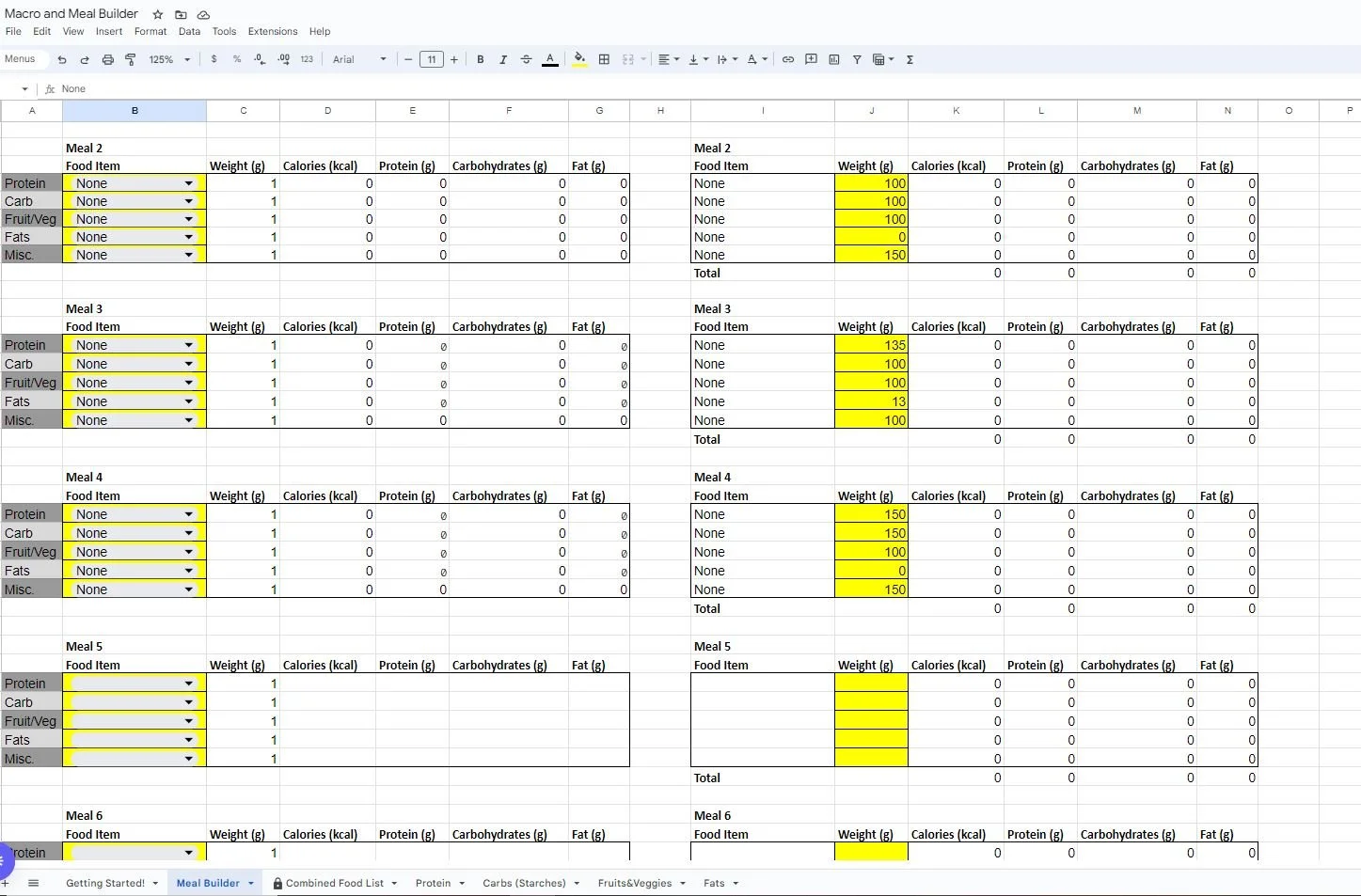The width and height of the screenshot is (1361, 896).
Task: Open the filter views dropdown
Action: coord(883,59)
